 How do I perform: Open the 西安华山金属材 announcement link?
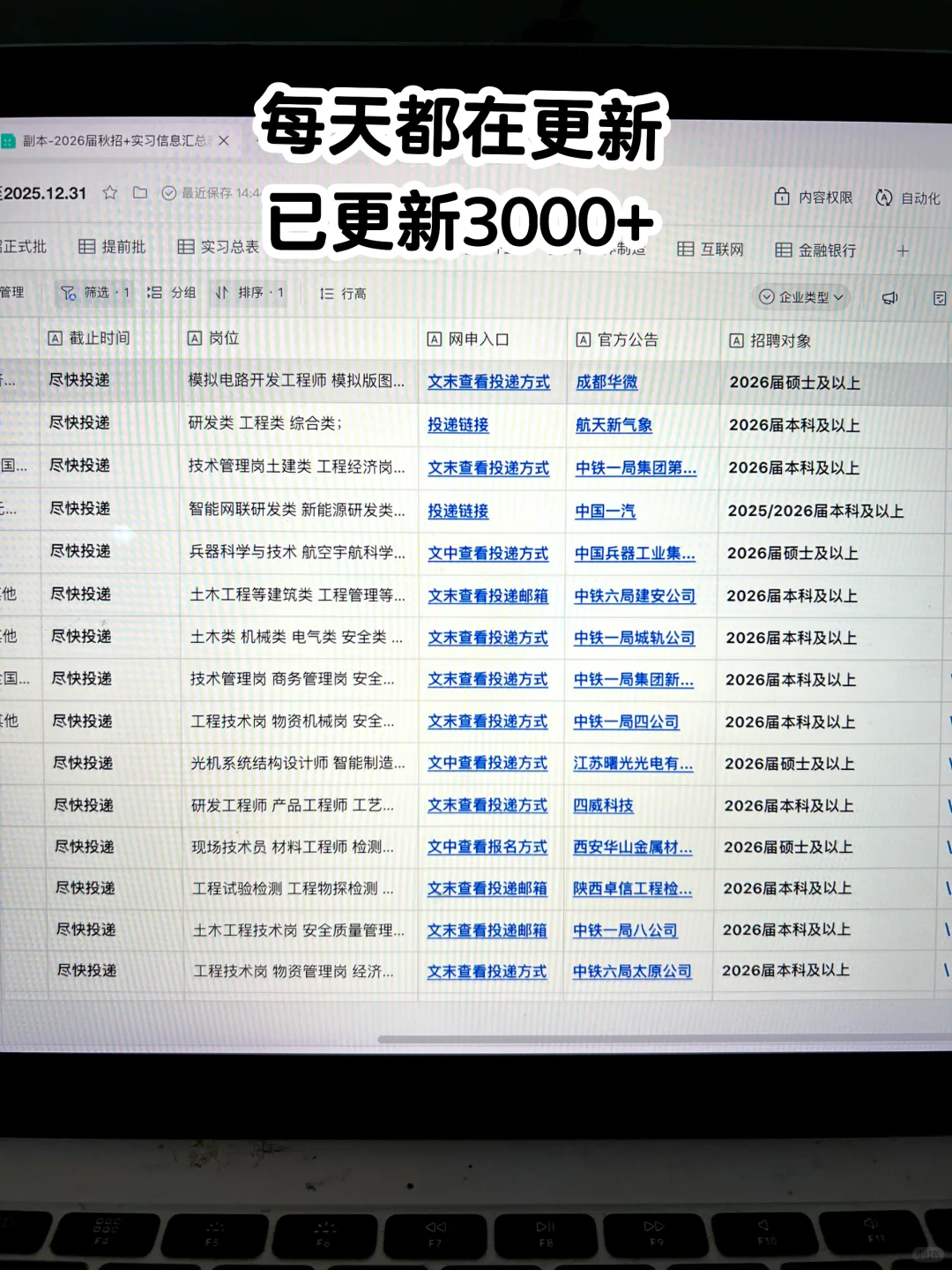point(632,848)
